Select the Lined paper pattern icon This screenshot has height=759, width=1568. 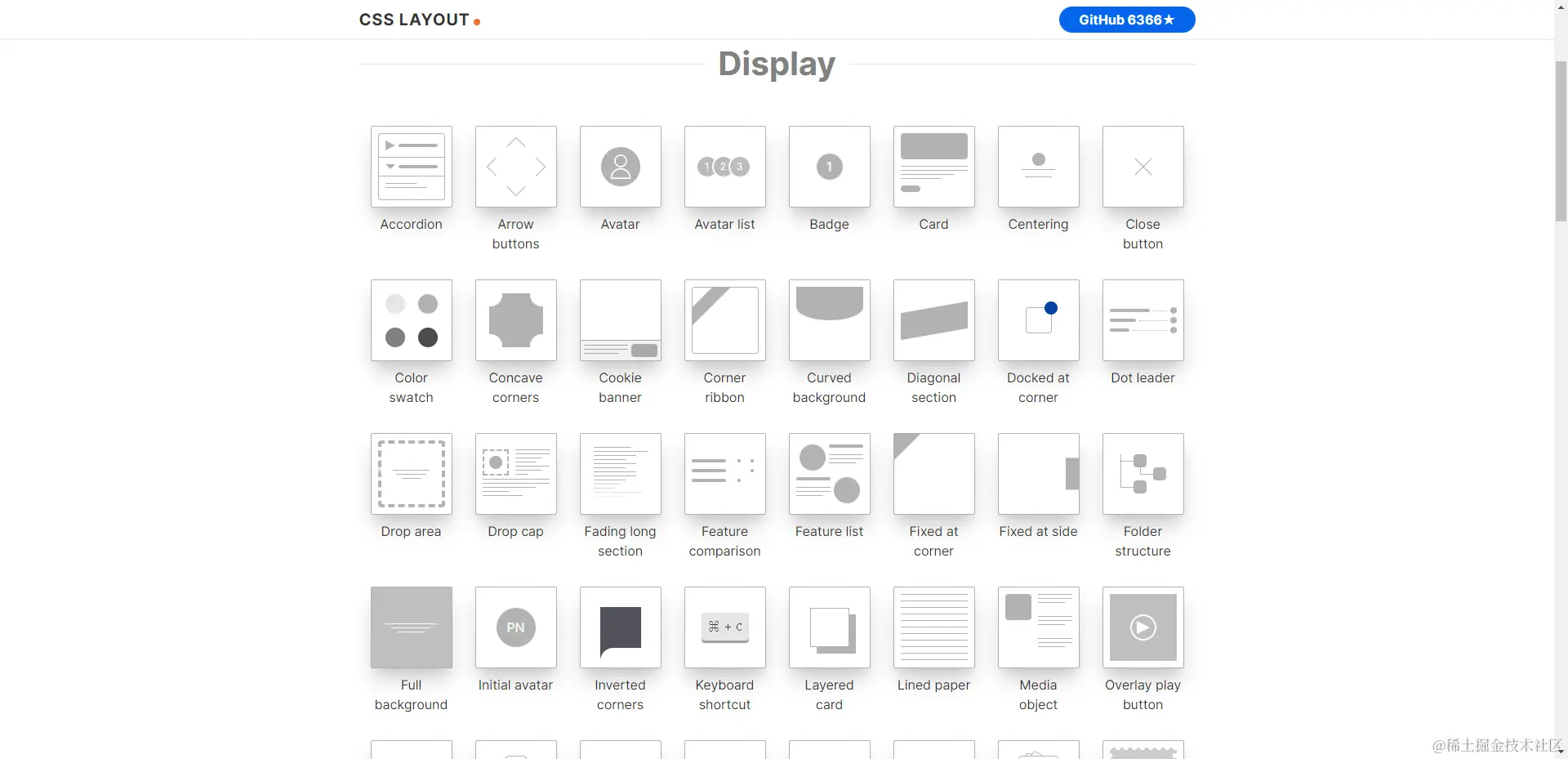click(934, 627)
